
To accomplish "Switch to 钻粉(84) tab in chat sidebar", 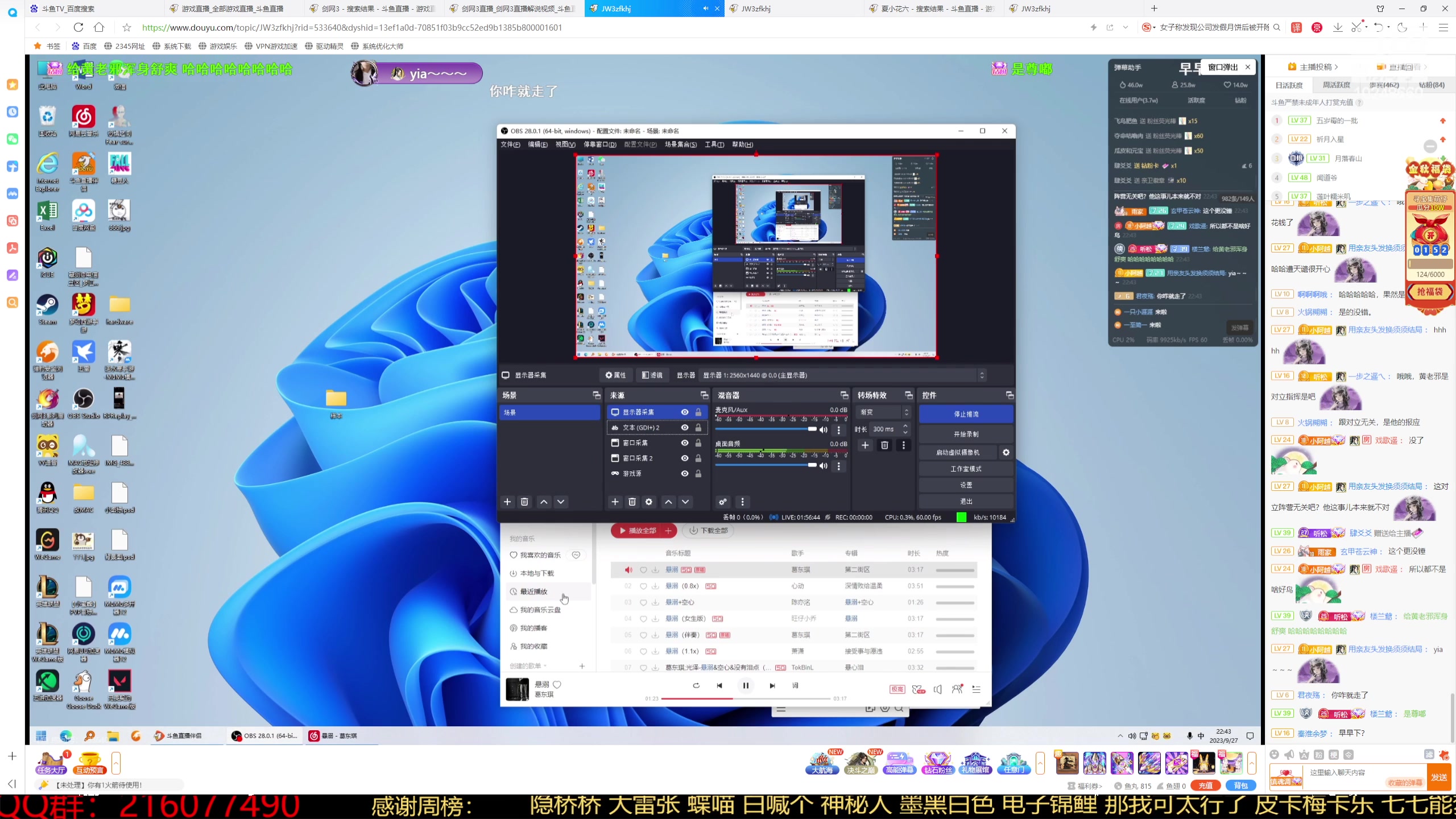I will [1431, 85].
